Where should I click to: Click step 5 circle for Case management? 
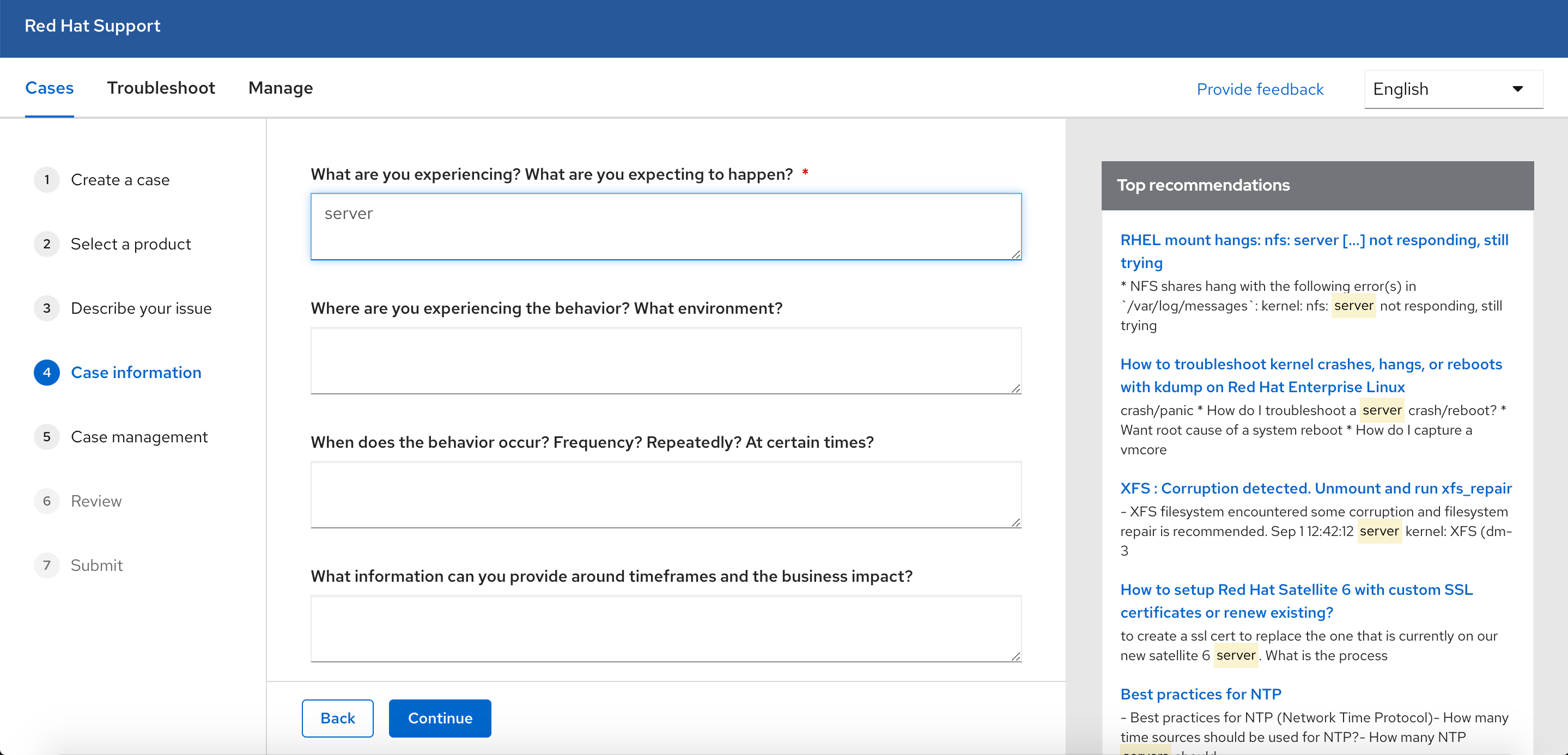point(47,437)
